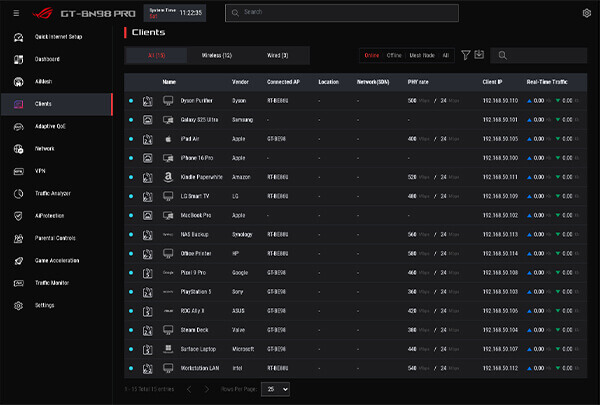Click the Pixel 9 Pro client name
Image resolution: width=600 pixels, height=405 pixels.
click(193, 273)
